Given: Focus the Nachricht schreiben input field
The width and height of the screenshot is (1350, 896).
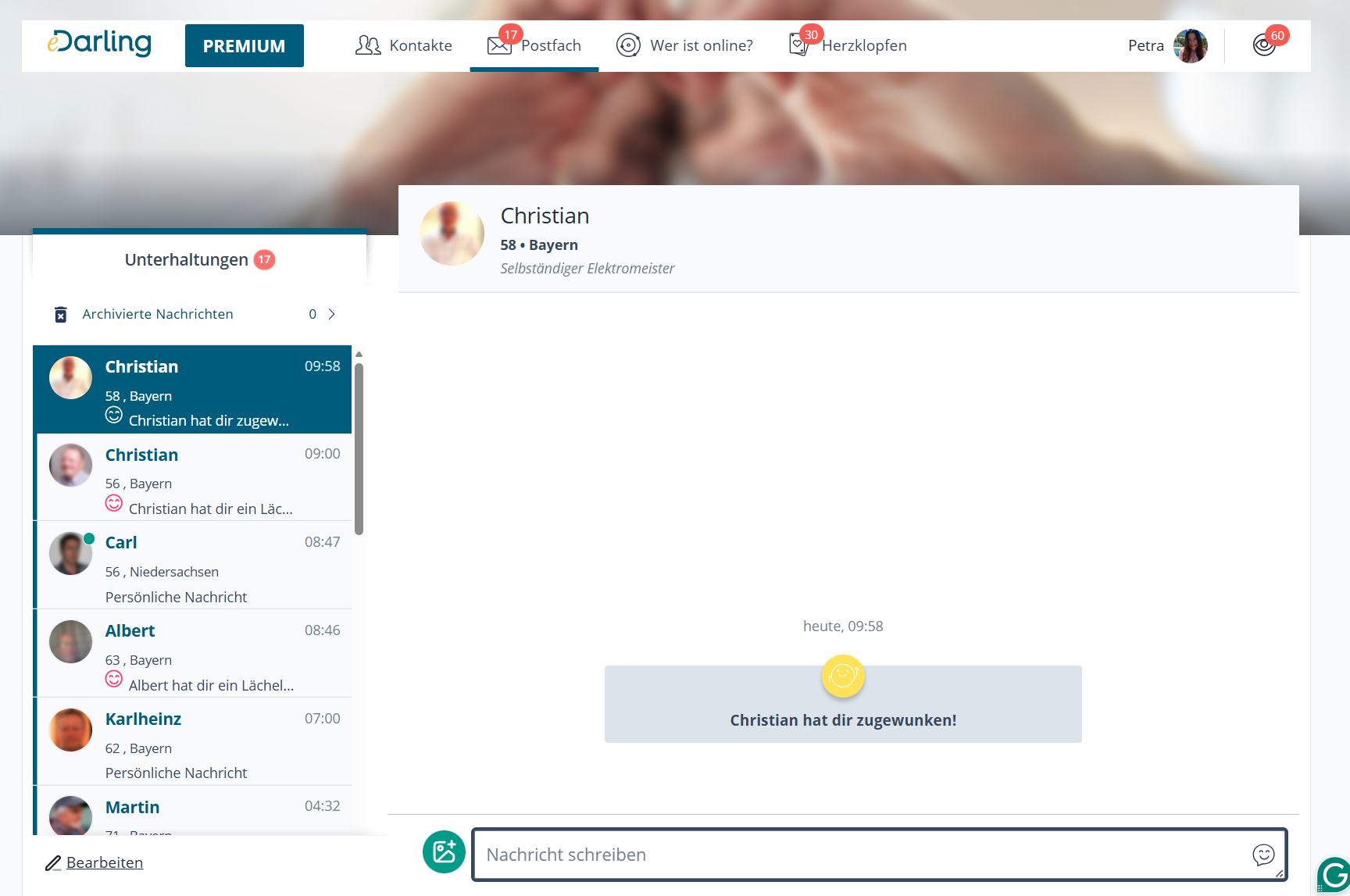Looking at the screenshot, I should tap(880, 855).
